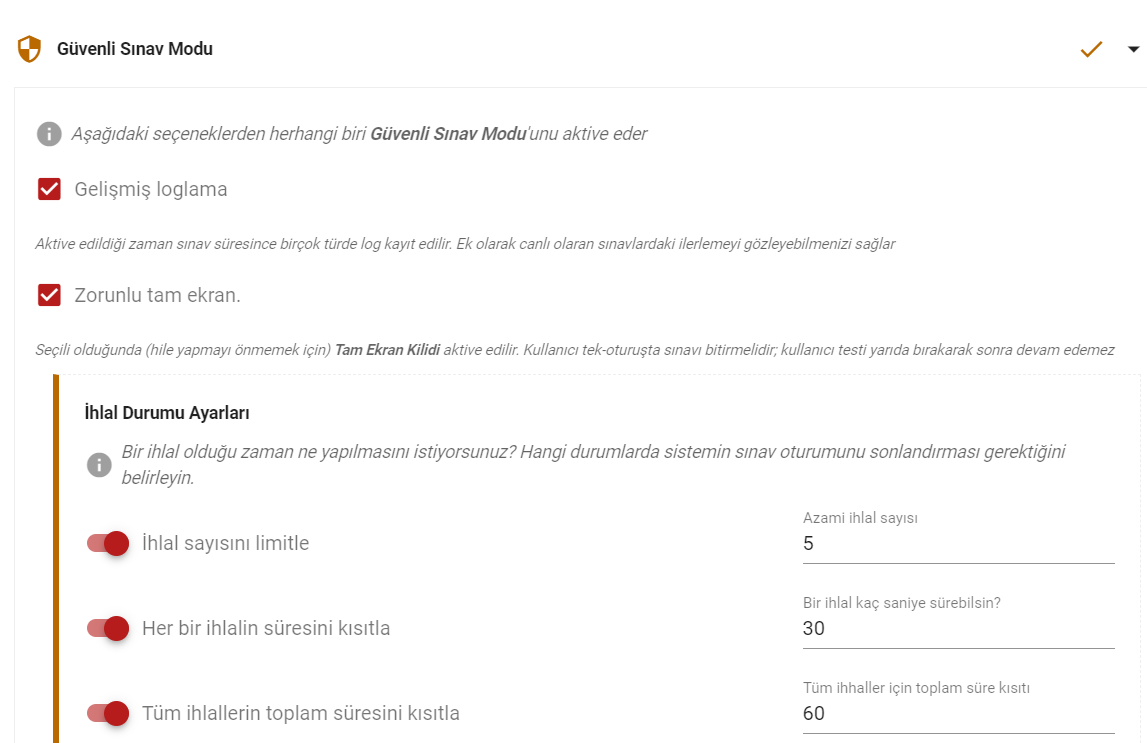1147x743 pixels.
Task: Disable the İhlal sayısını limitle toggle
Action: (x=108, y=543)
